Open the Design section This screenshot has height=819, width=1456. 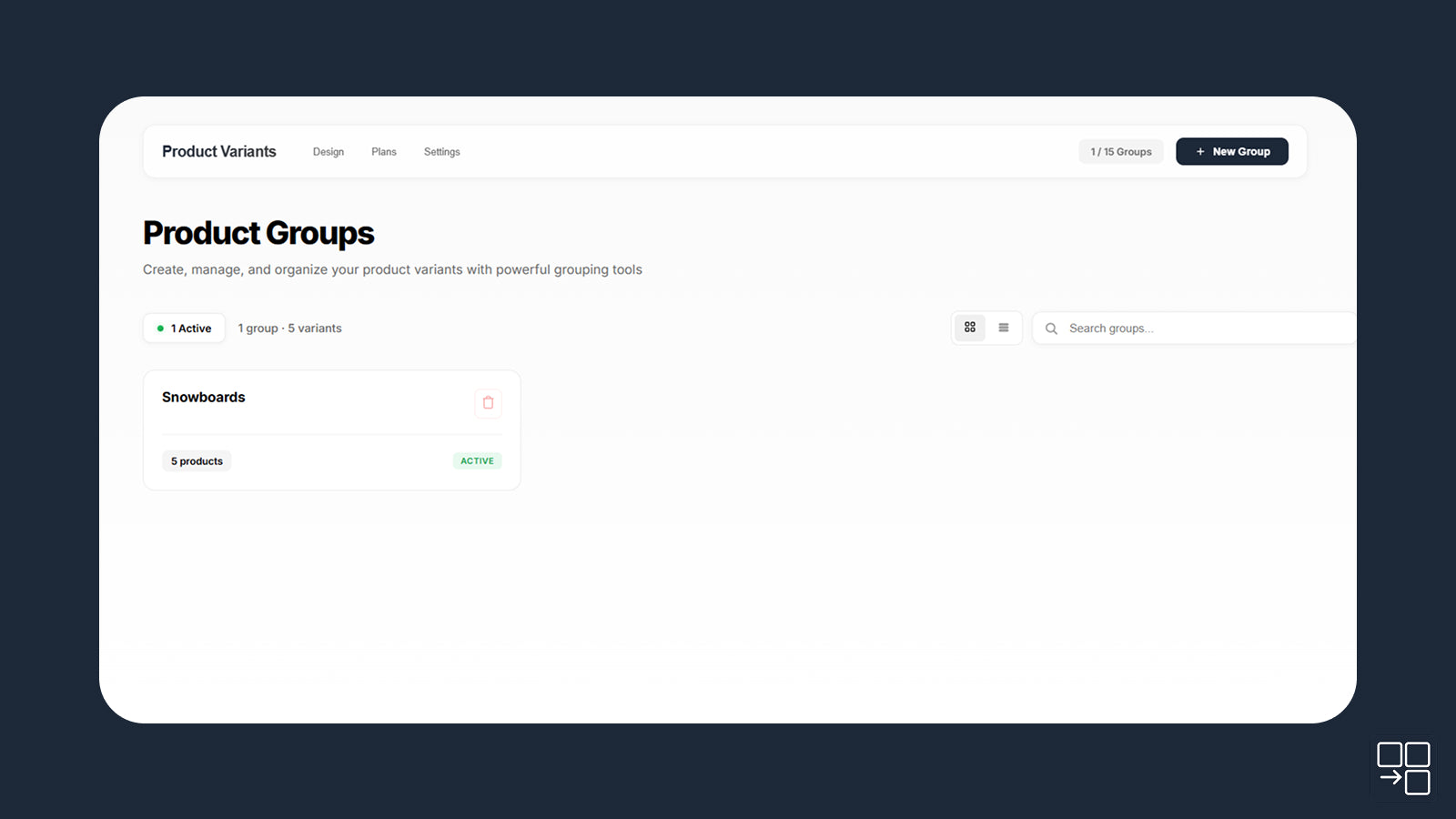[x=328, y=152]
